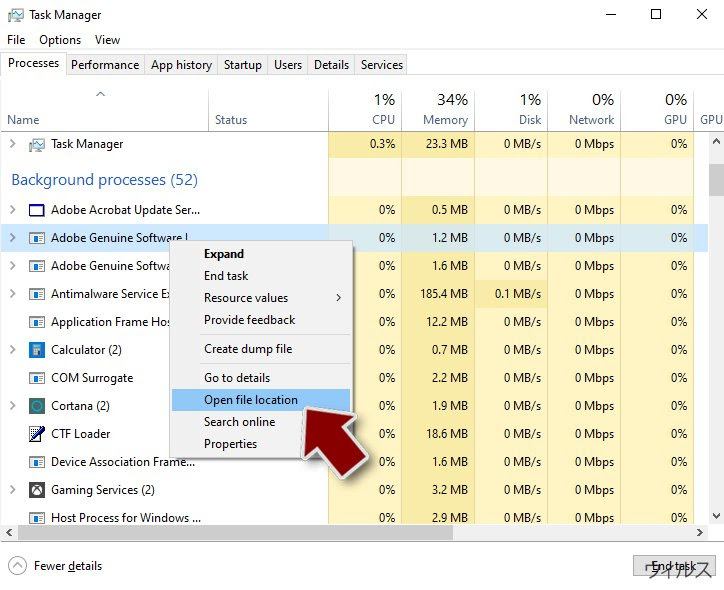
Task: Select the Processes tab
Action: tap(33, 63)
